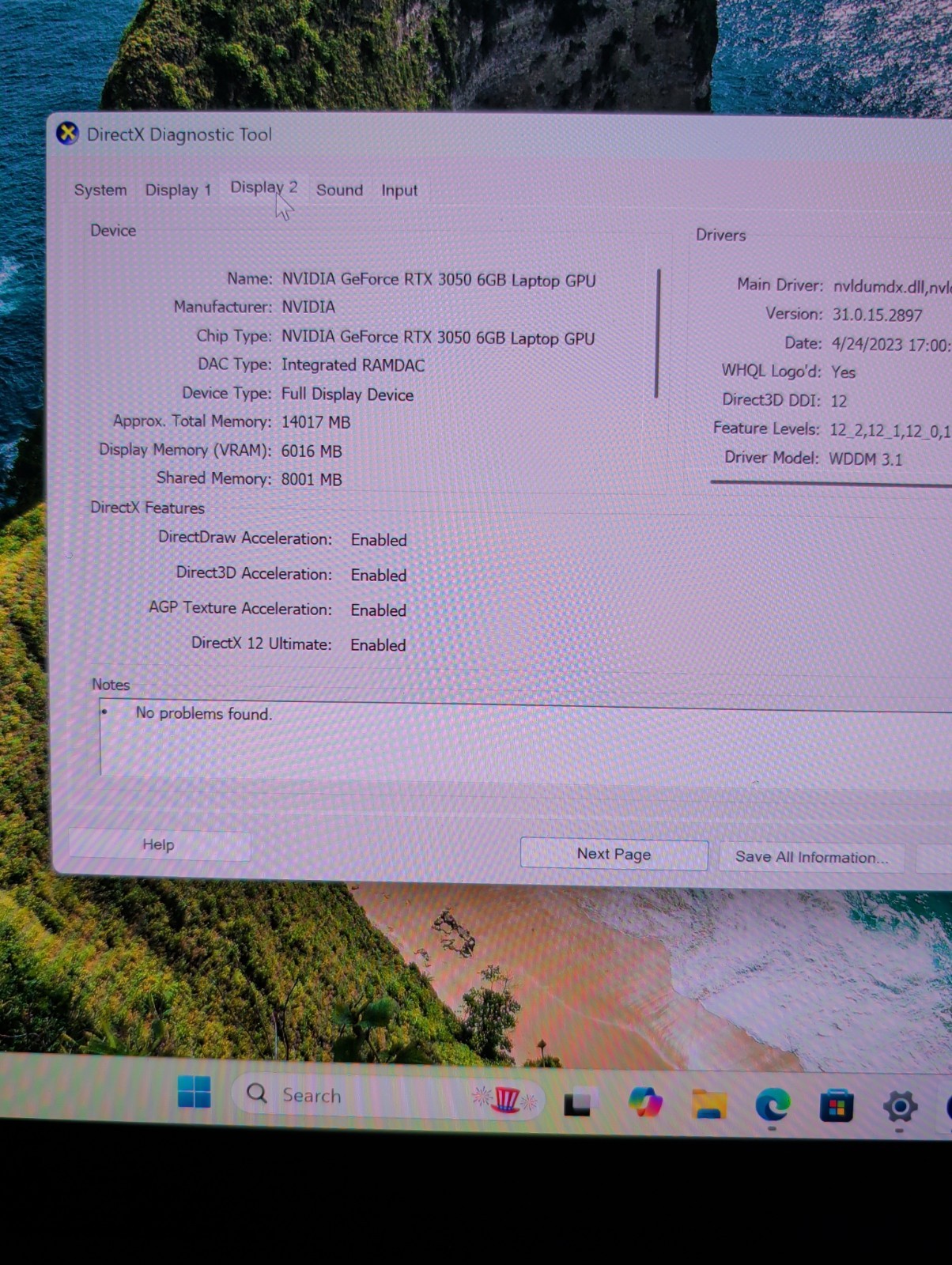Click Feature Levels value '12_2,12_1,12_0'

[x=890, y=430]
